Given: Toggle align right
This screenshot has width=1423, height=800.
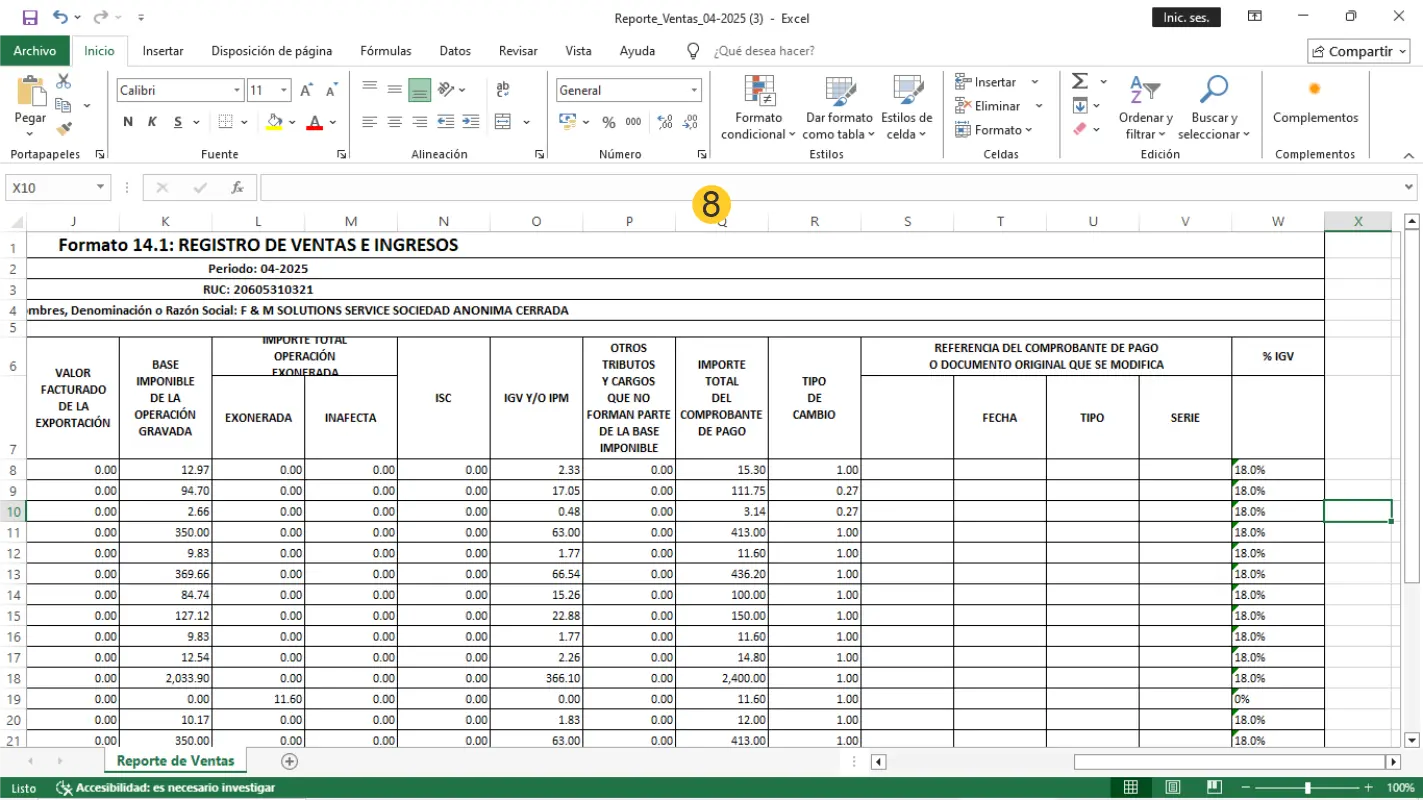Looking at the screenshot, I should click(420, 122).
